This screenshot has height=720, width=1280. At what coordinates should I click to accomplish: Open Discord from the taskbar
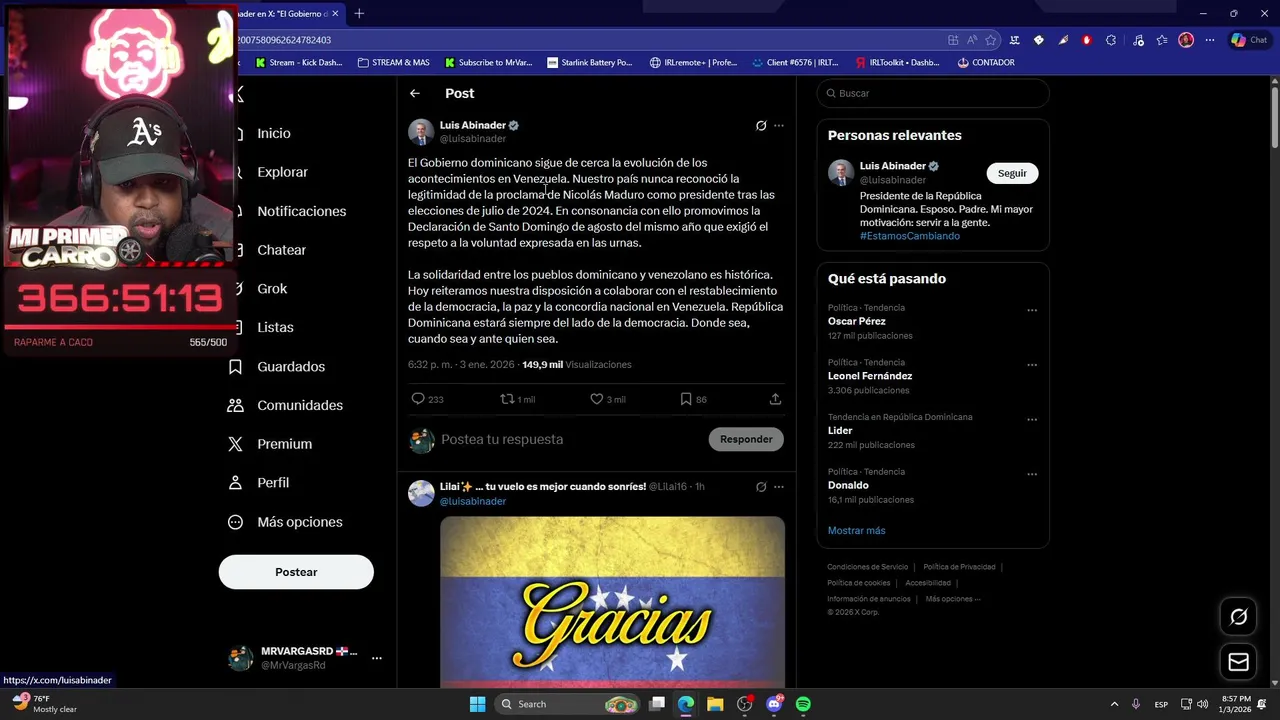(x=774, y=704)
